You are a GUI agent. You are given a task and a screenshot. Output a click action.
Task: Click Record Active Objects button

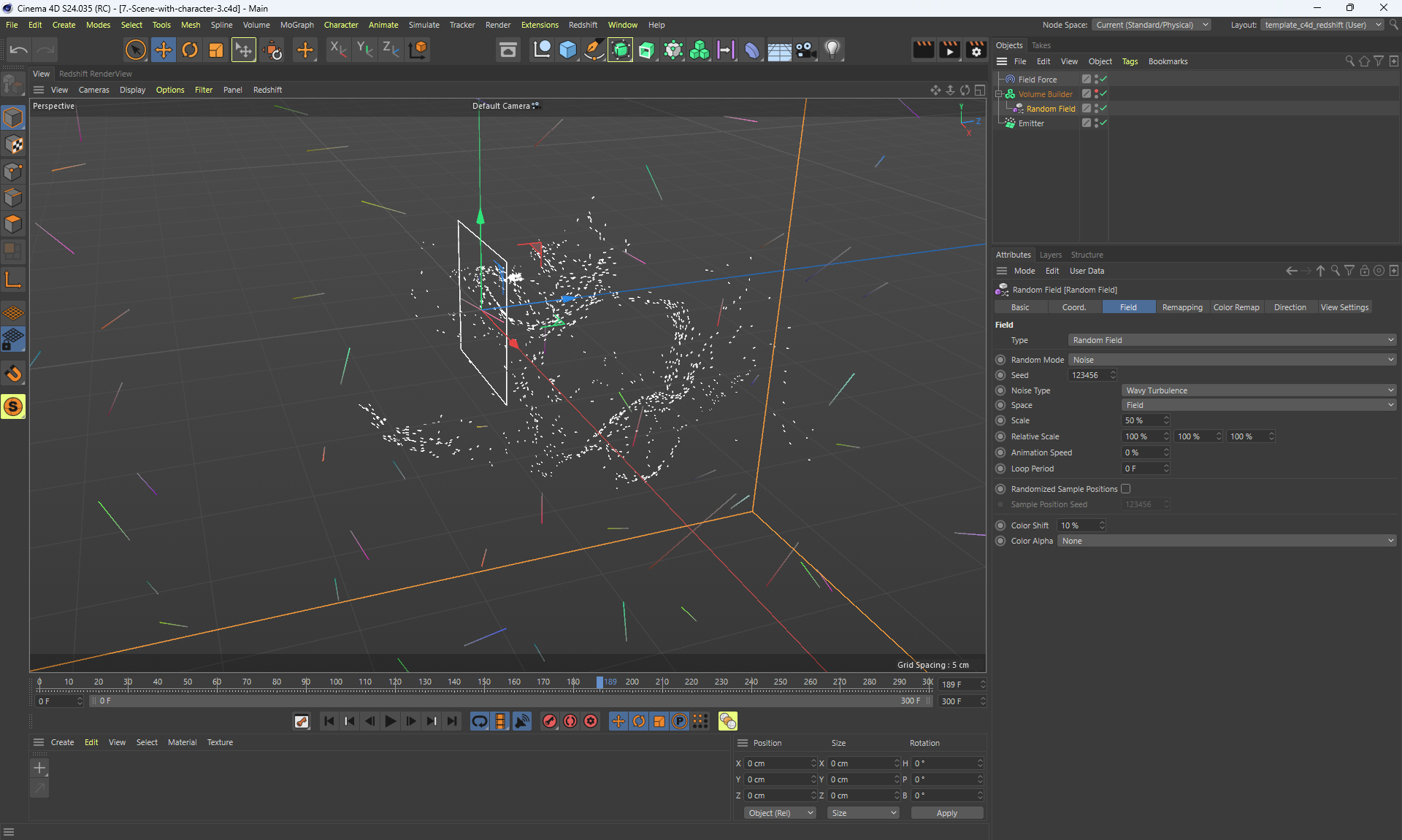pyautogui.click(x=550, y=721)
